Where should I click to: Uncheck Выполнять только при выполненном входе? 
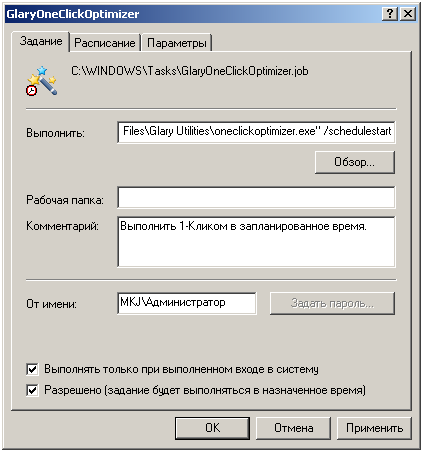(32, 369)
